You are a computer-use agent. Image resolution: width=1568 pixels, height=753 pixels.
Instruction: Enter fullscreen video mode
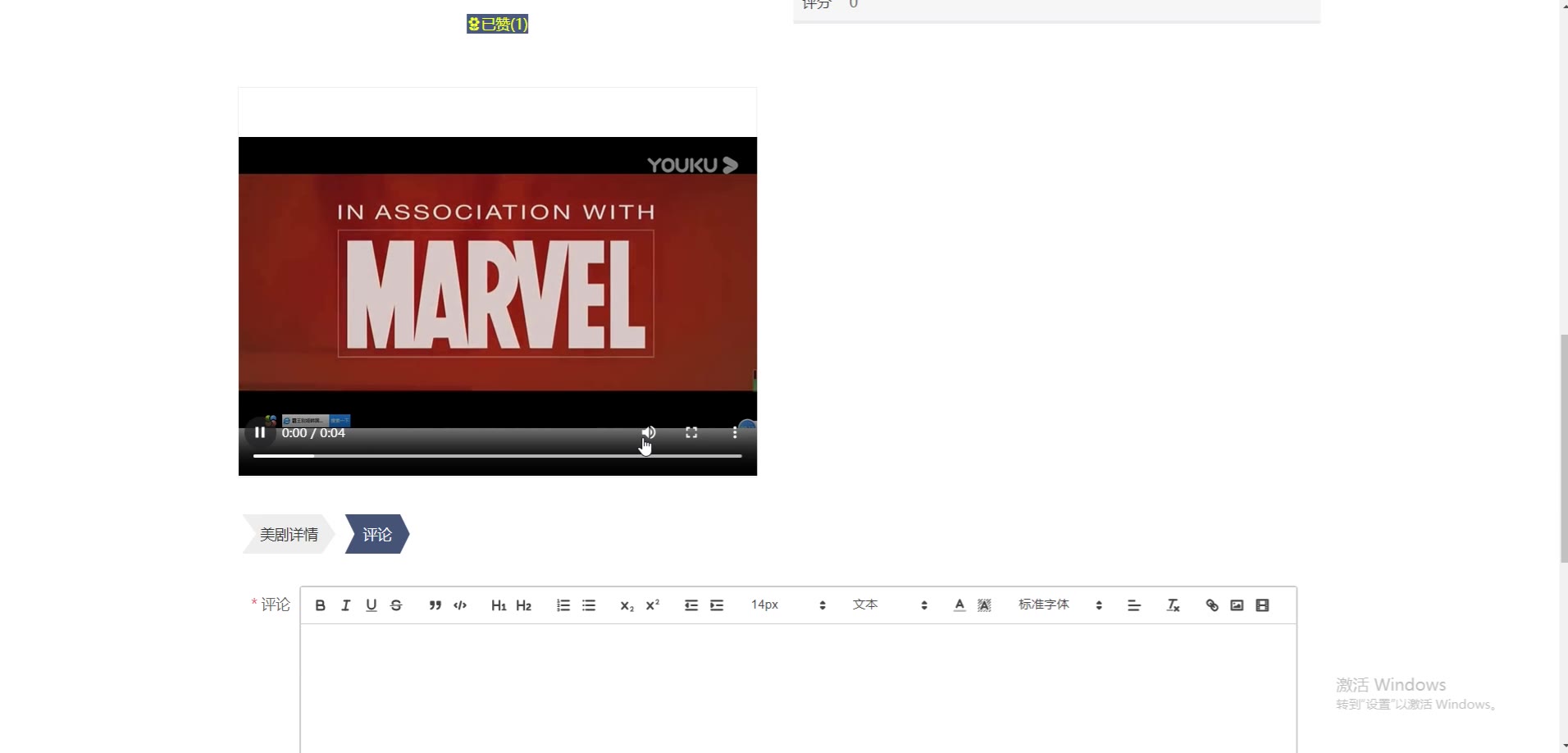[x=691, y=432]
